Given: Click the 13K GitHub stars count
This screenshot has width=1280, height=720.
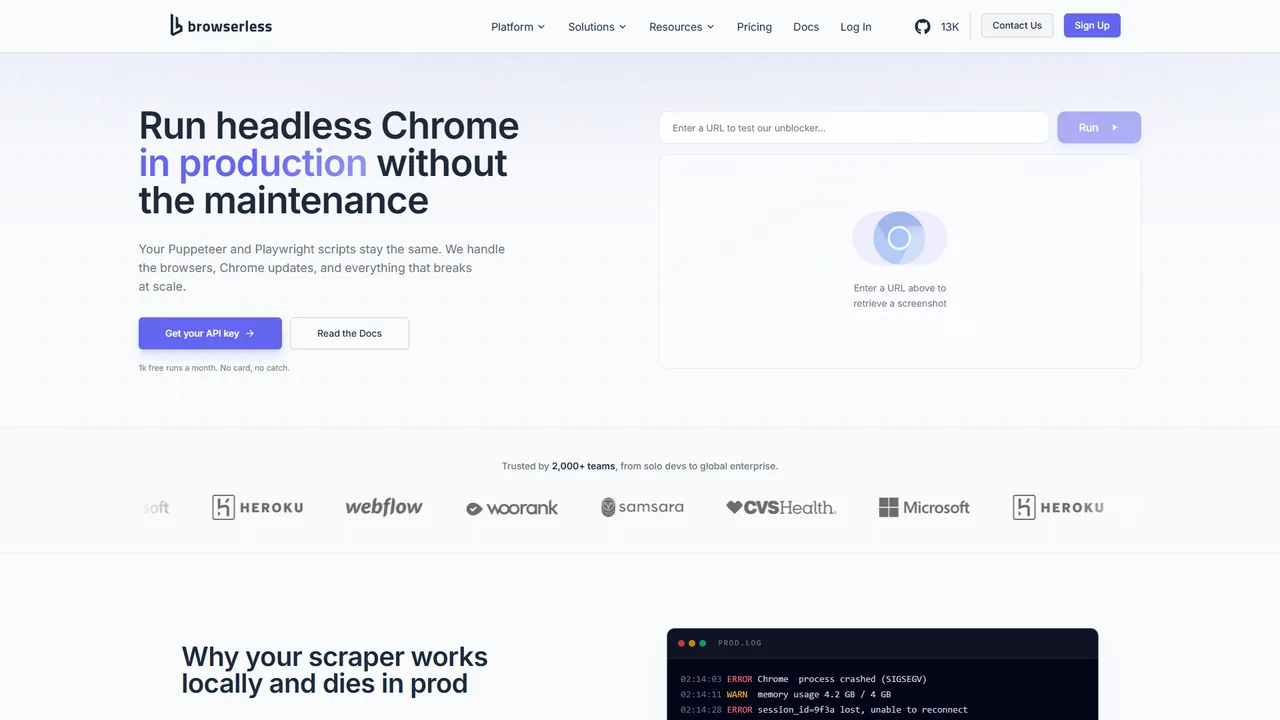Looking at the screenshot, I should [x=950, y=27].
